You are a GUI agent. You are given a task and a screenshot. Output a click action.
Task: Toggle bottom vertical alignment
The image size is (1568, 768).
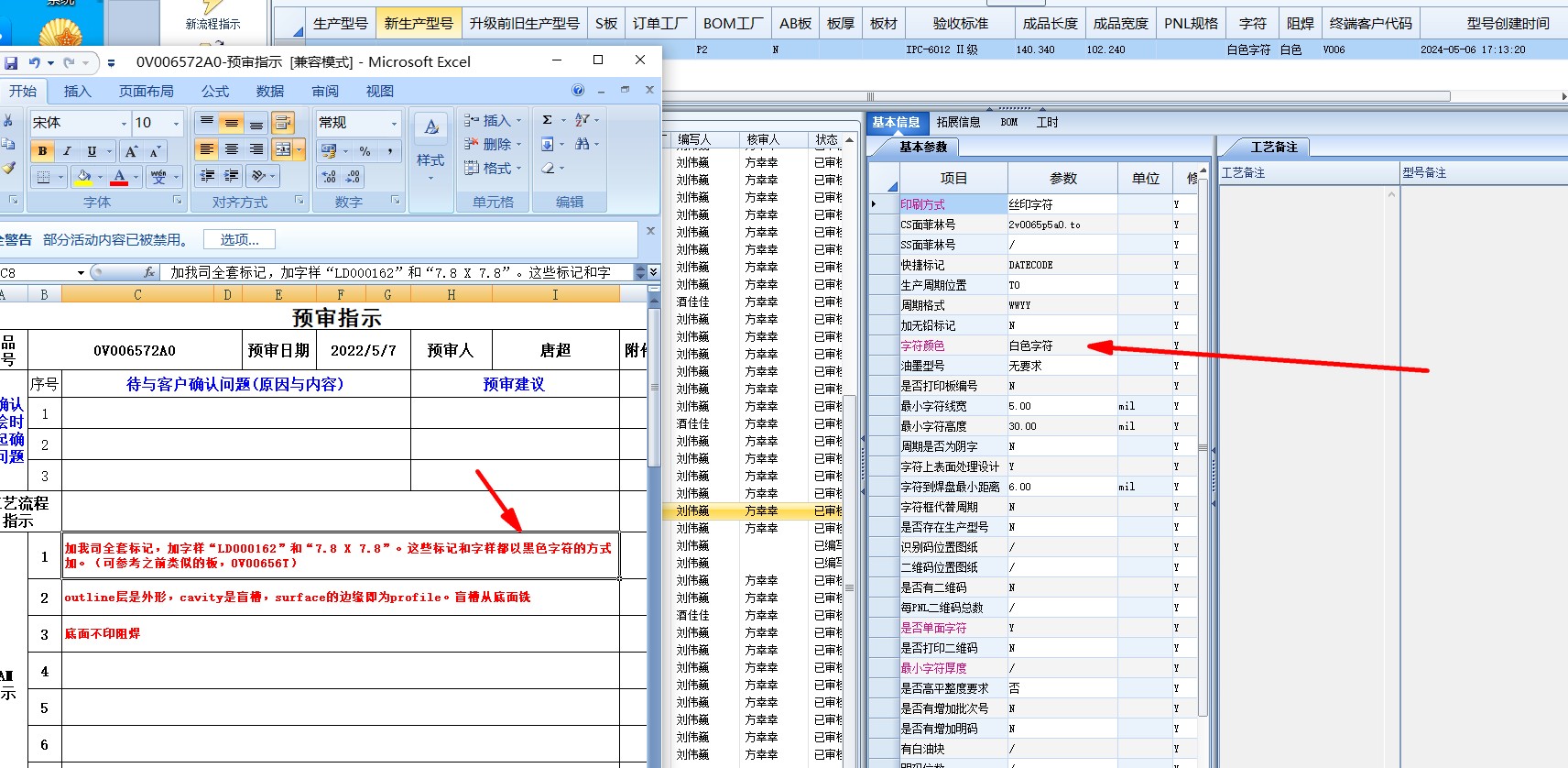pos(256,123)
